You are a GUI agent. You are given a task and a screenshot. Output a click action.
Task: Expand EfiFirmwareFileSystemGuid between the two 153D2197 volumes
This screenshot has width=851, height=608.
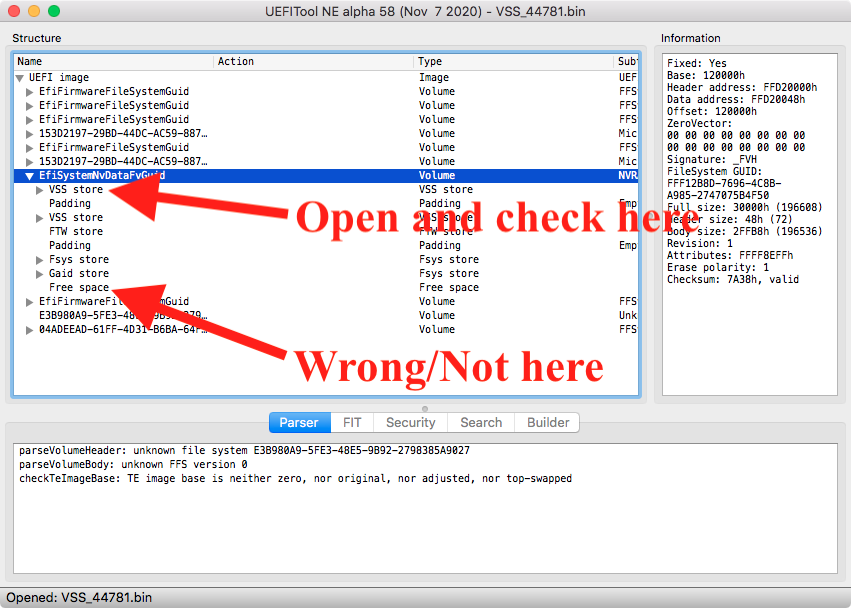click(x=30, y=148)
